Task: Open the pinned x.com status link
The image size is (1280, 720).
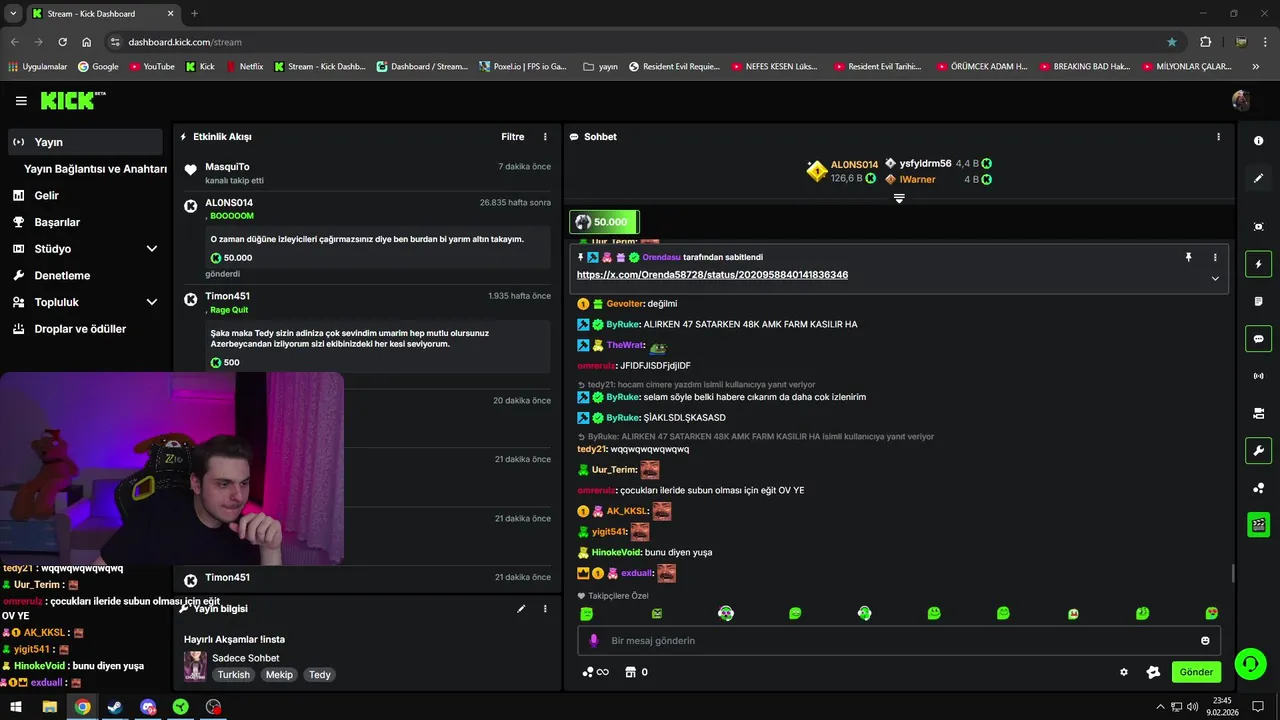Action: pos(712,275)
